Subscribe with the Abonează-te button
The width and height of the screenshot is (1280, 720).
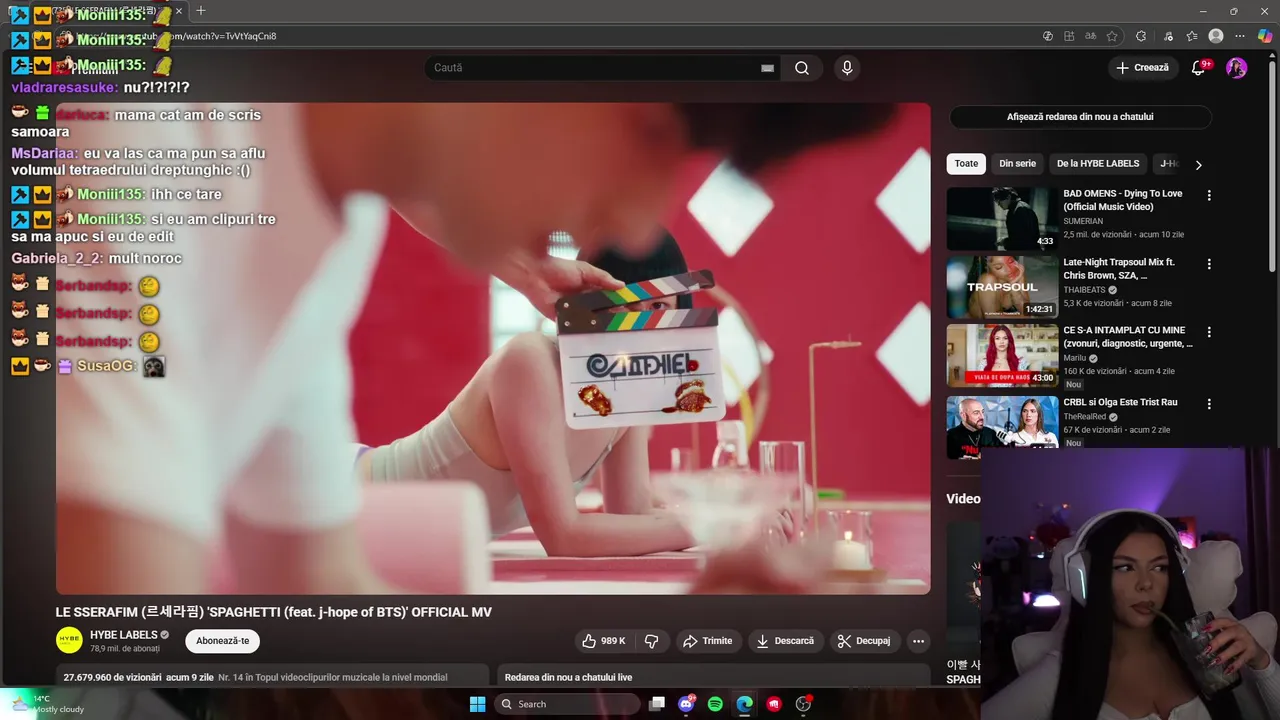[x=223, y=641]
